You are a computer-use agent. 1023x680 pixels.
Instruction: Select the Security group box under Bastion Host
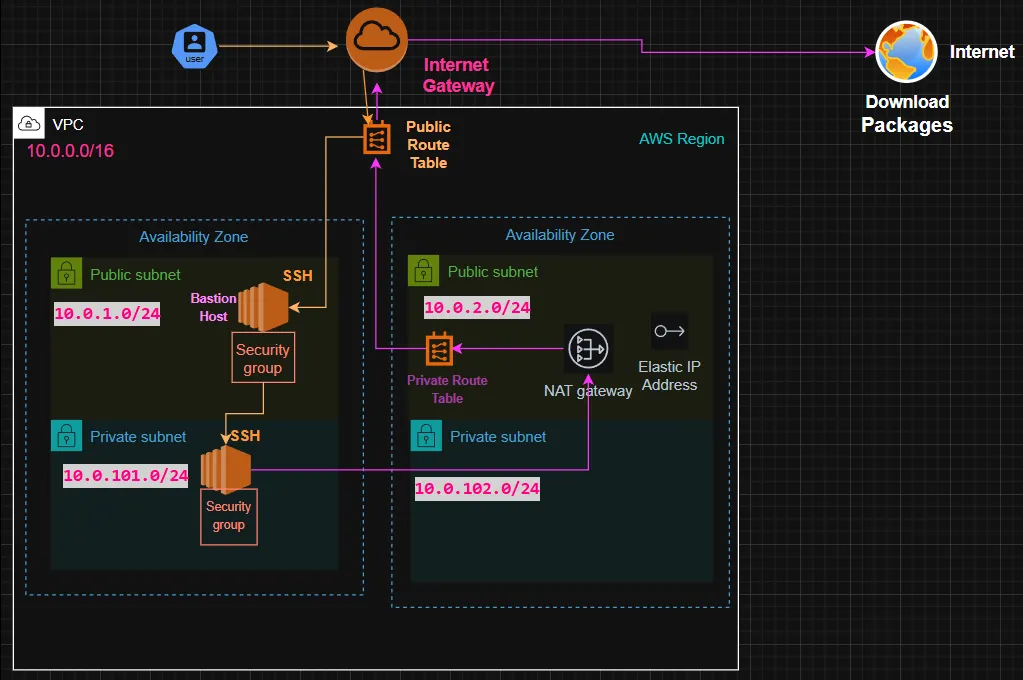coord(263,356)
